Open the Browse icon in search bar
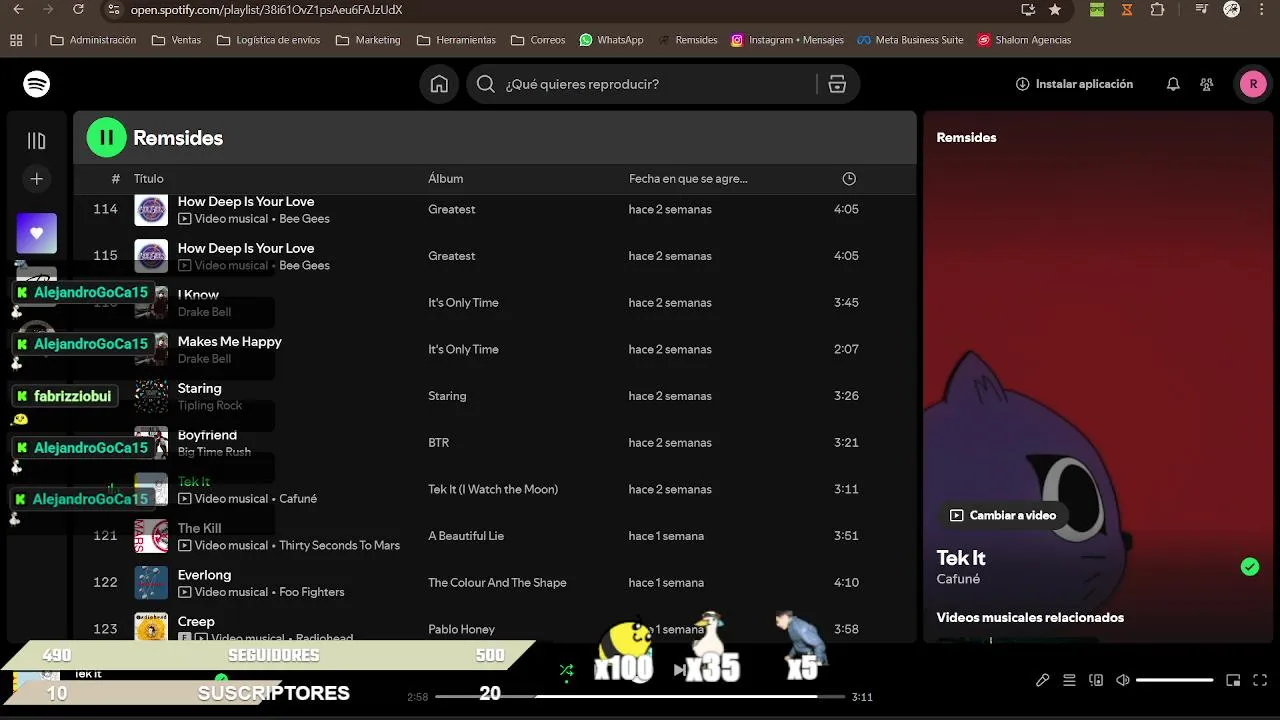Viewport: 1280px width, 720px height. [838, 84]
